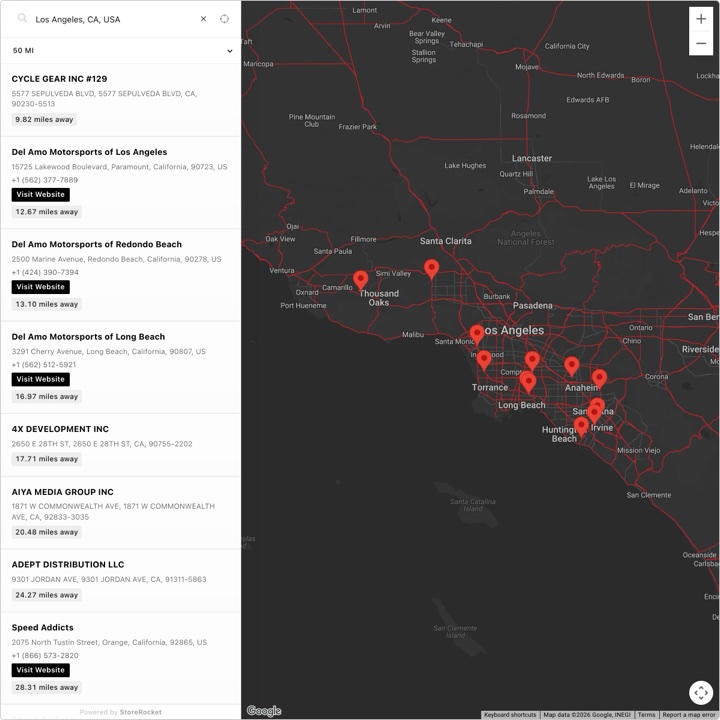Open map Terms link
The image size is (720, 720).
coord(646,715)
